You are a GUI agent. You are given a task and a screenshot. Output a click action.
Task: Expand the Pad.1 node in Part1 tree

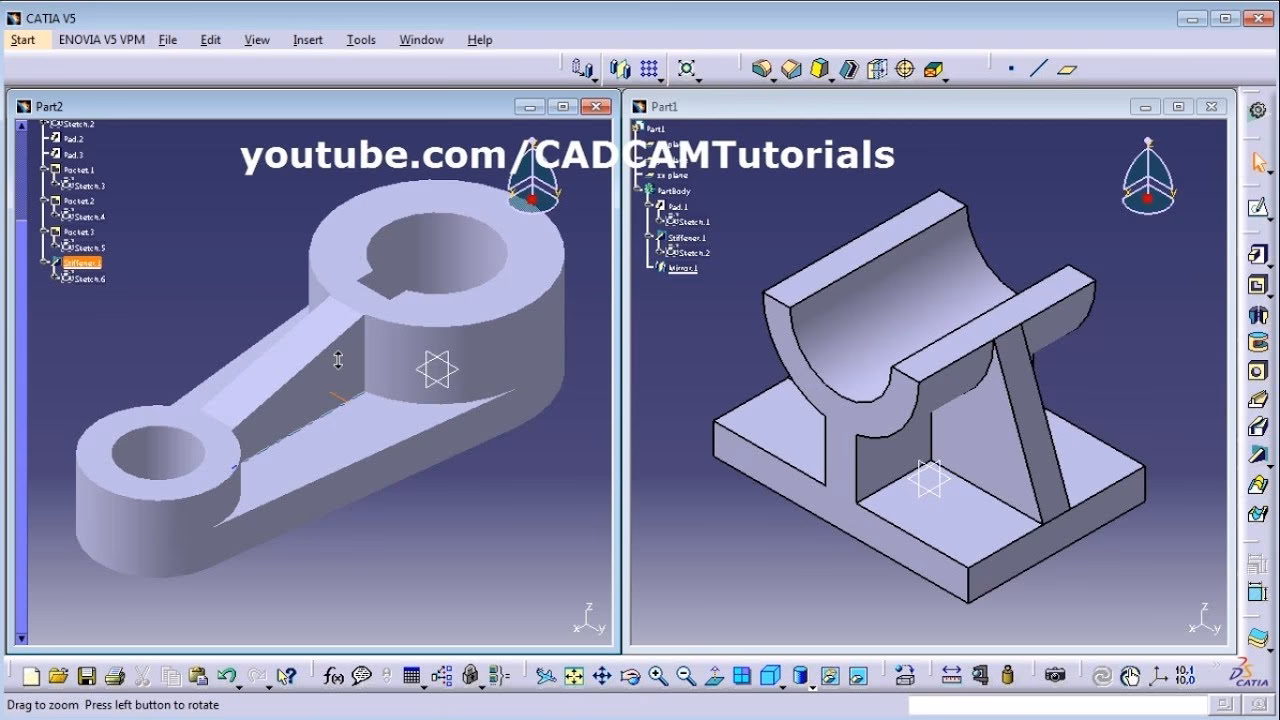tap(649, 205)
